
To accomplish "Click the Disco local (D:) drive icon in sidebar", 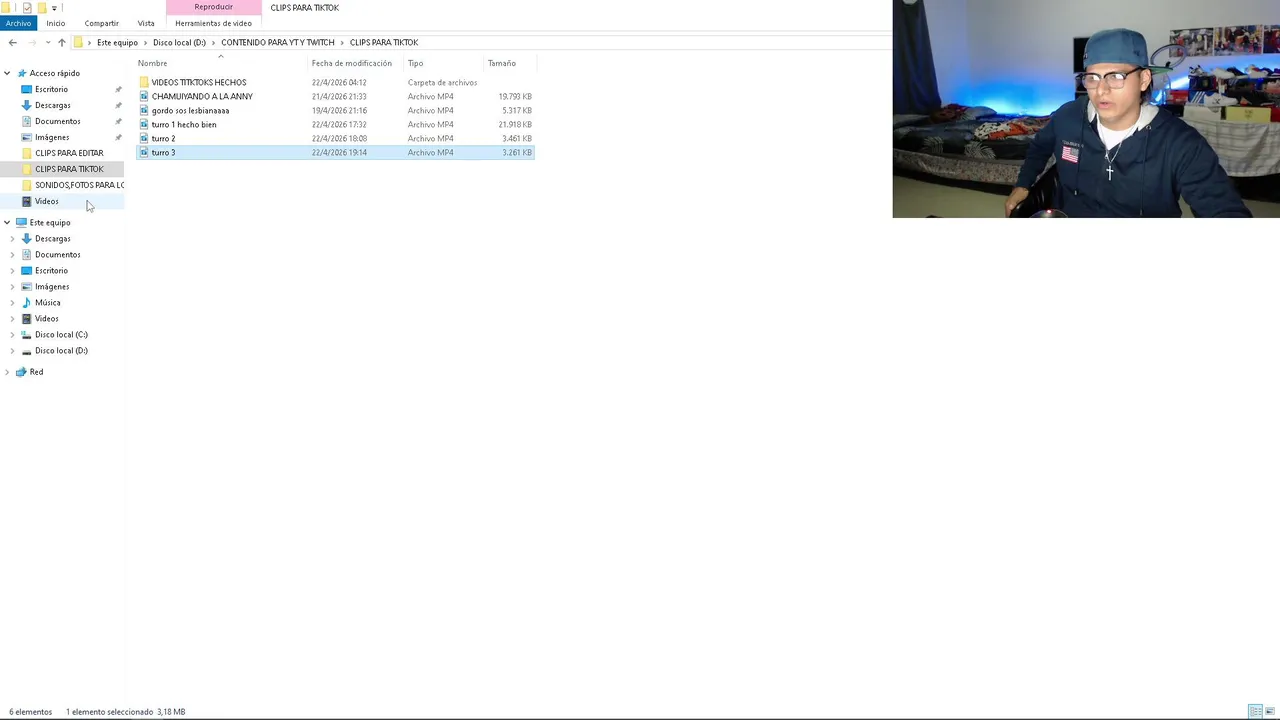I will (26, 350).
